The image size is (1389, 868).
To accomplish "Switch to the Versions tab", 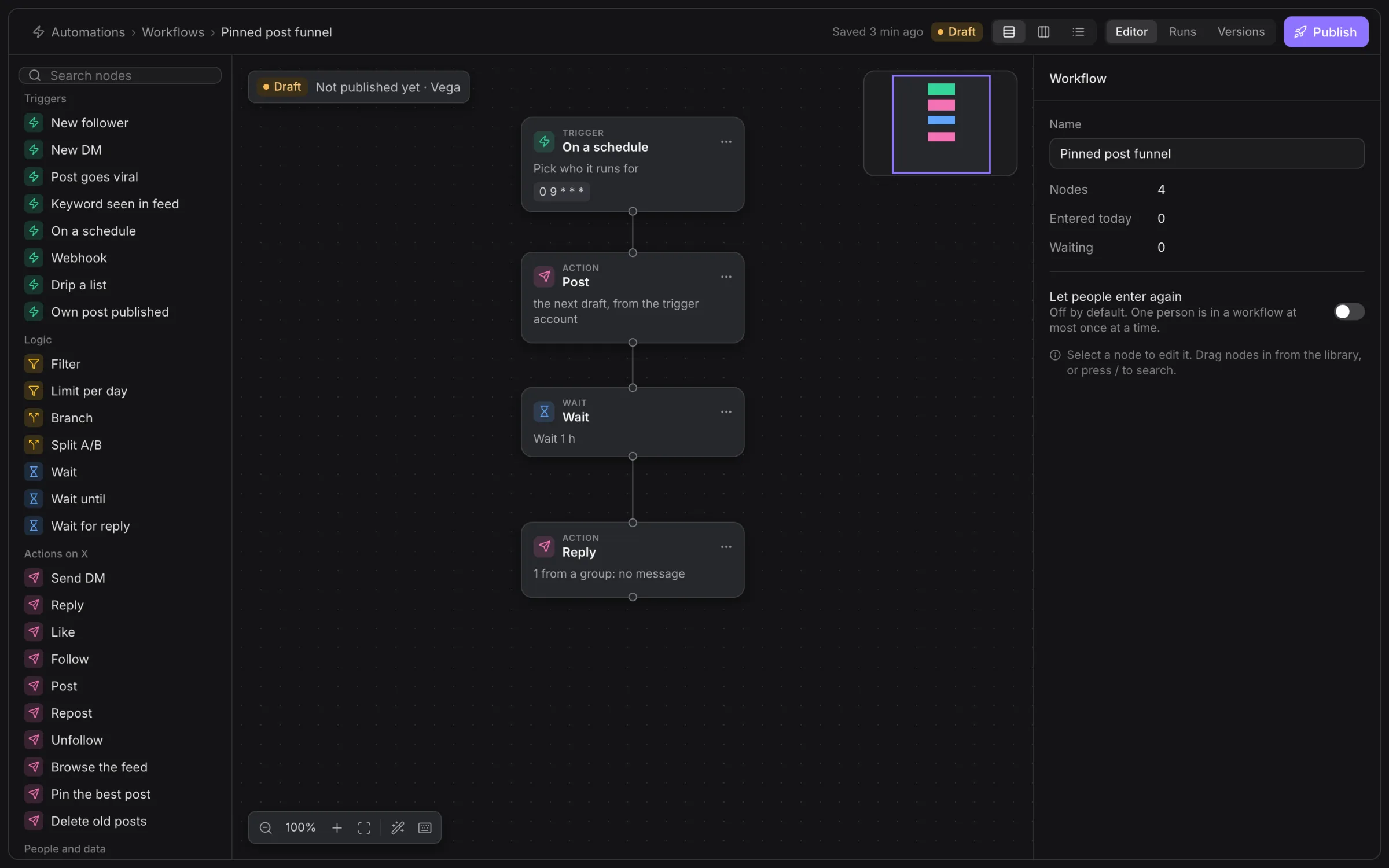I will pyautogui.click(x=1241, y=32).
